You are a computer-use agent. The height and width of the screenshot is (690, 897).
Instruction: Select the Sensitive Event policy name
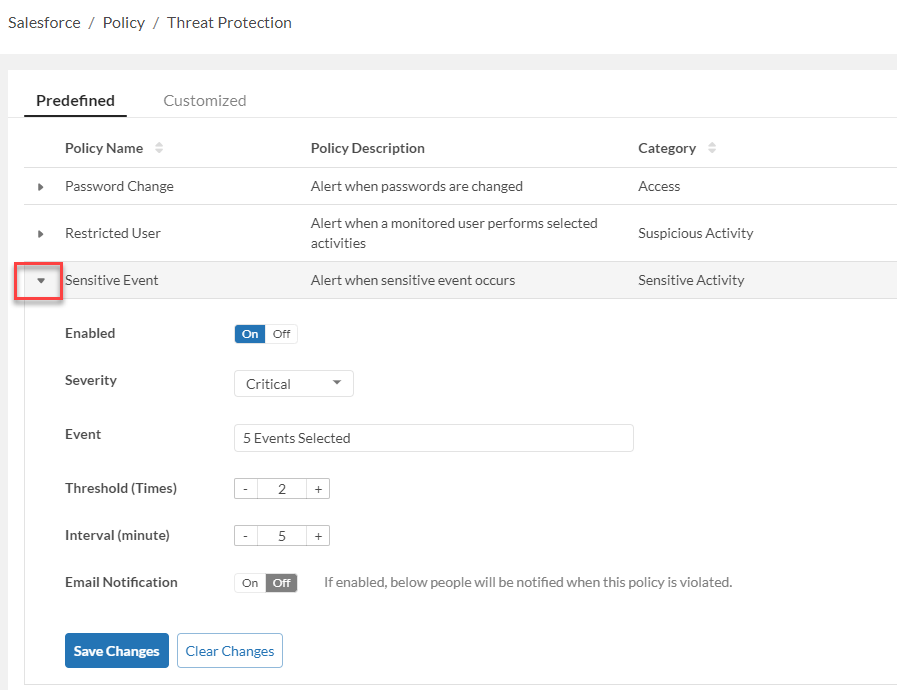point(112,280)
